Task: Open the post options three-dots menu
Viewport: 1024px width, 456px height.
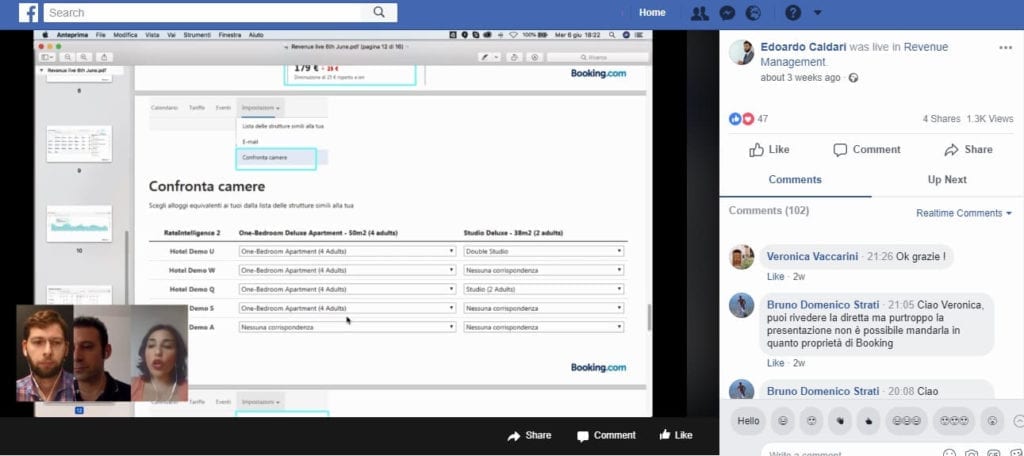Action: click(x=1005, y=48)
